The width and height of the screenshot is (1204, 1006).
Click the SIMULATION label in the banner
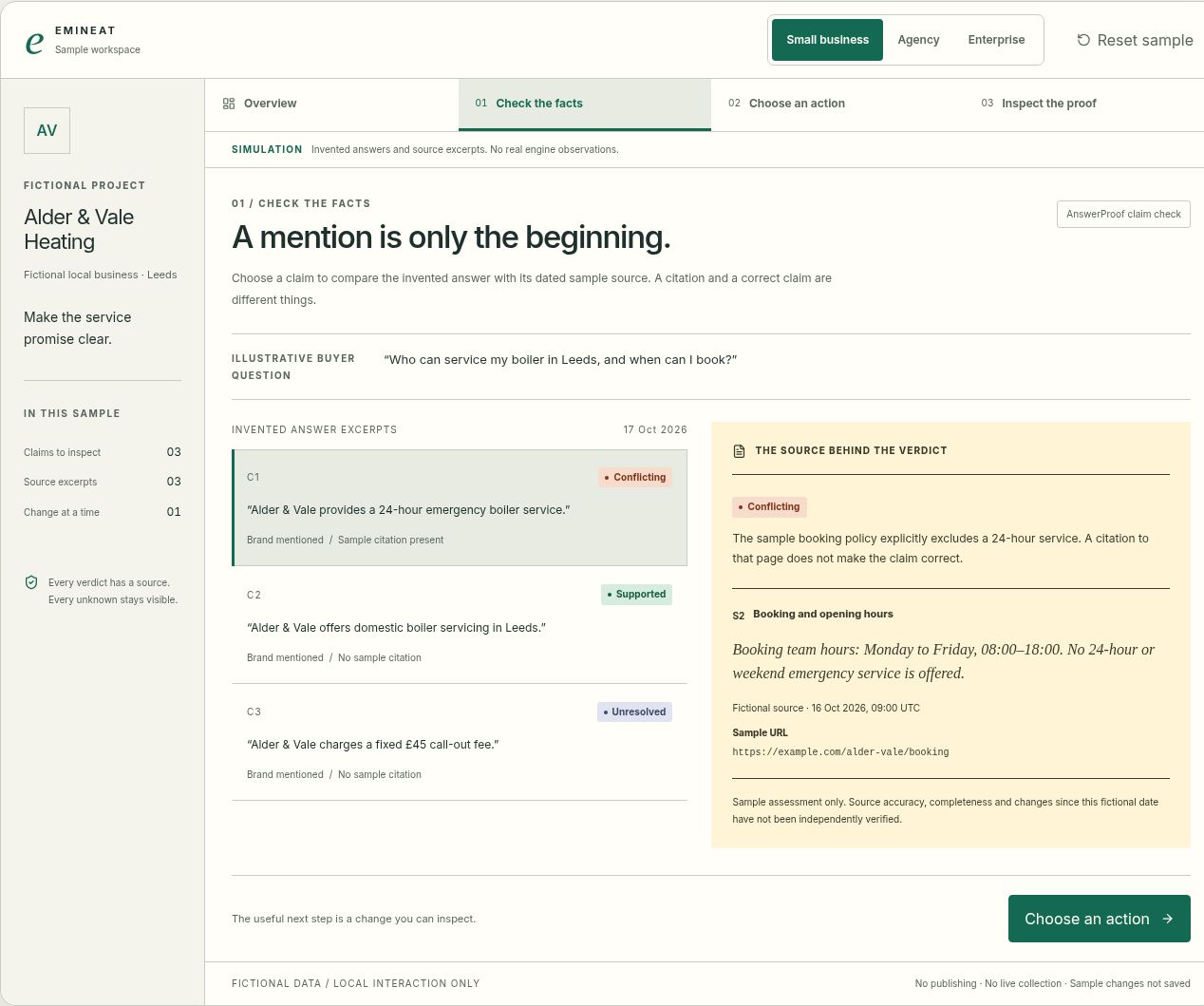pos(267,149)
